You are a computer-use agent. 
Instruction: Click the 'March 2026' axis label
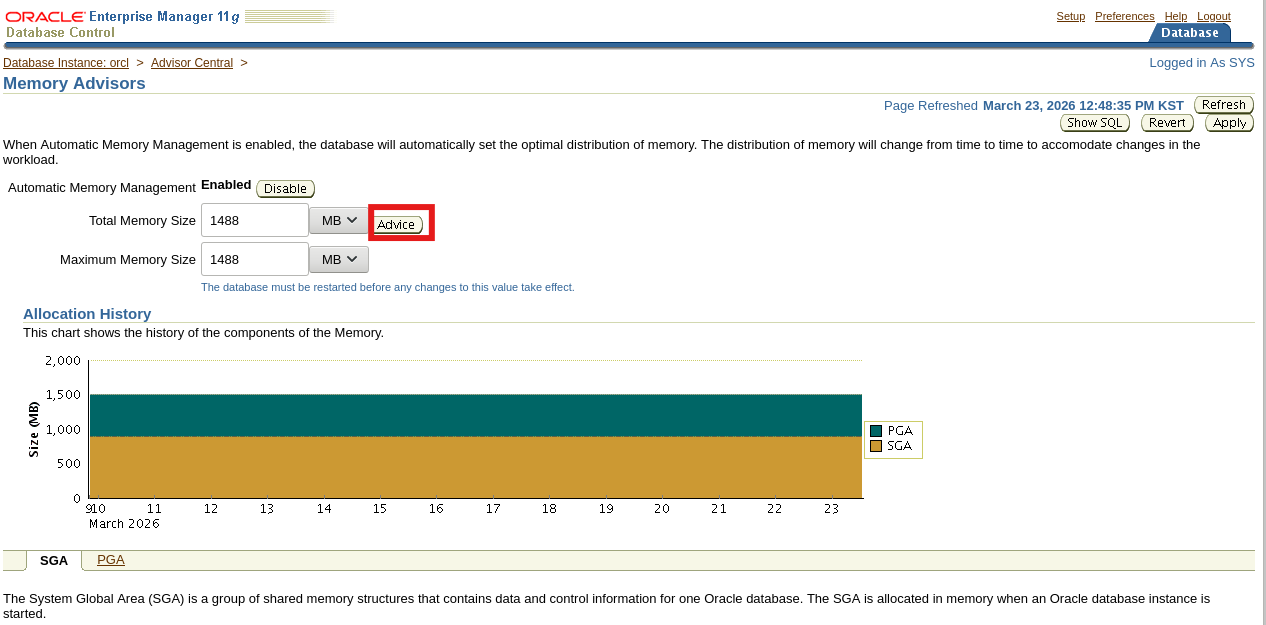pyautogui.click(x=124, y=523)
